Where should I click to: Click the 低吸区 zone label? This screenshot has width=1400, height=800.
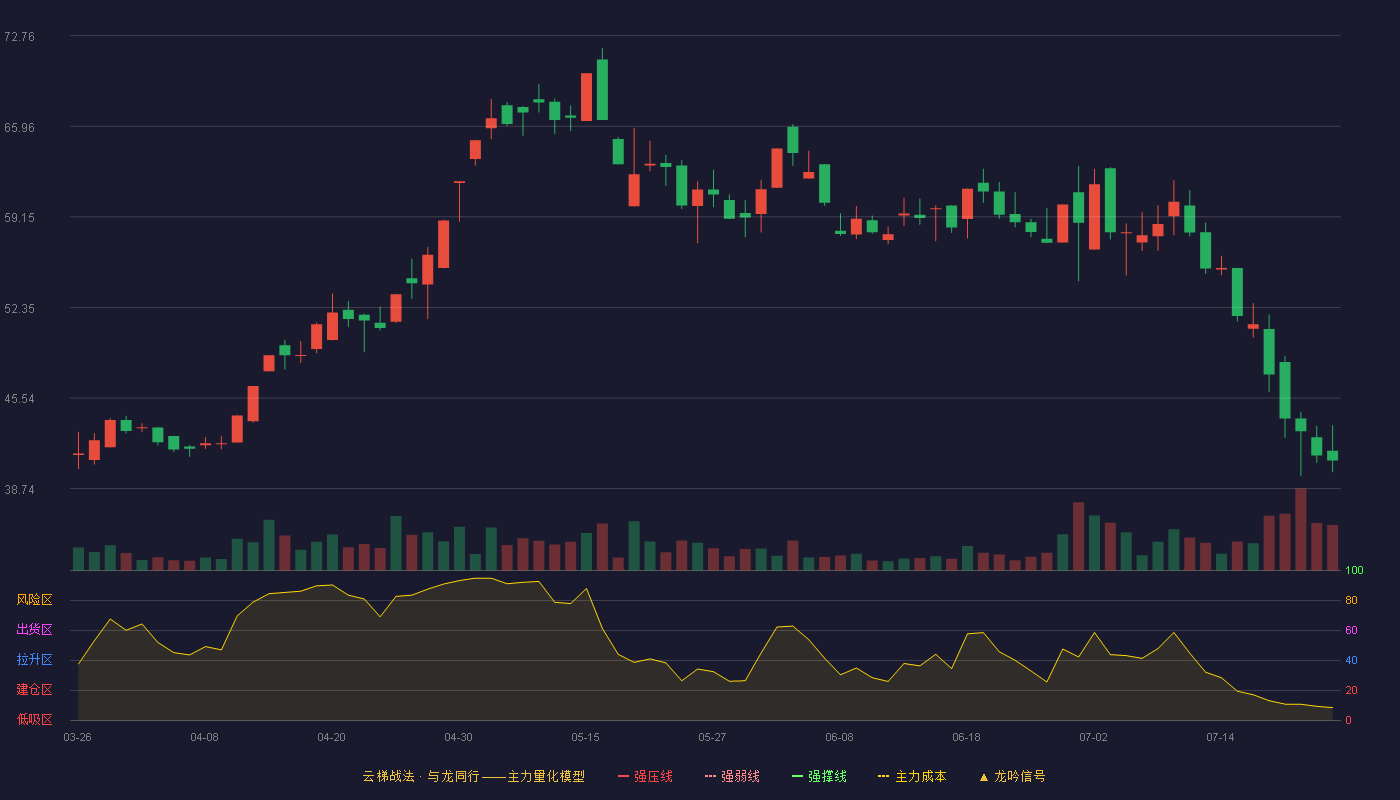click(34, 720)
